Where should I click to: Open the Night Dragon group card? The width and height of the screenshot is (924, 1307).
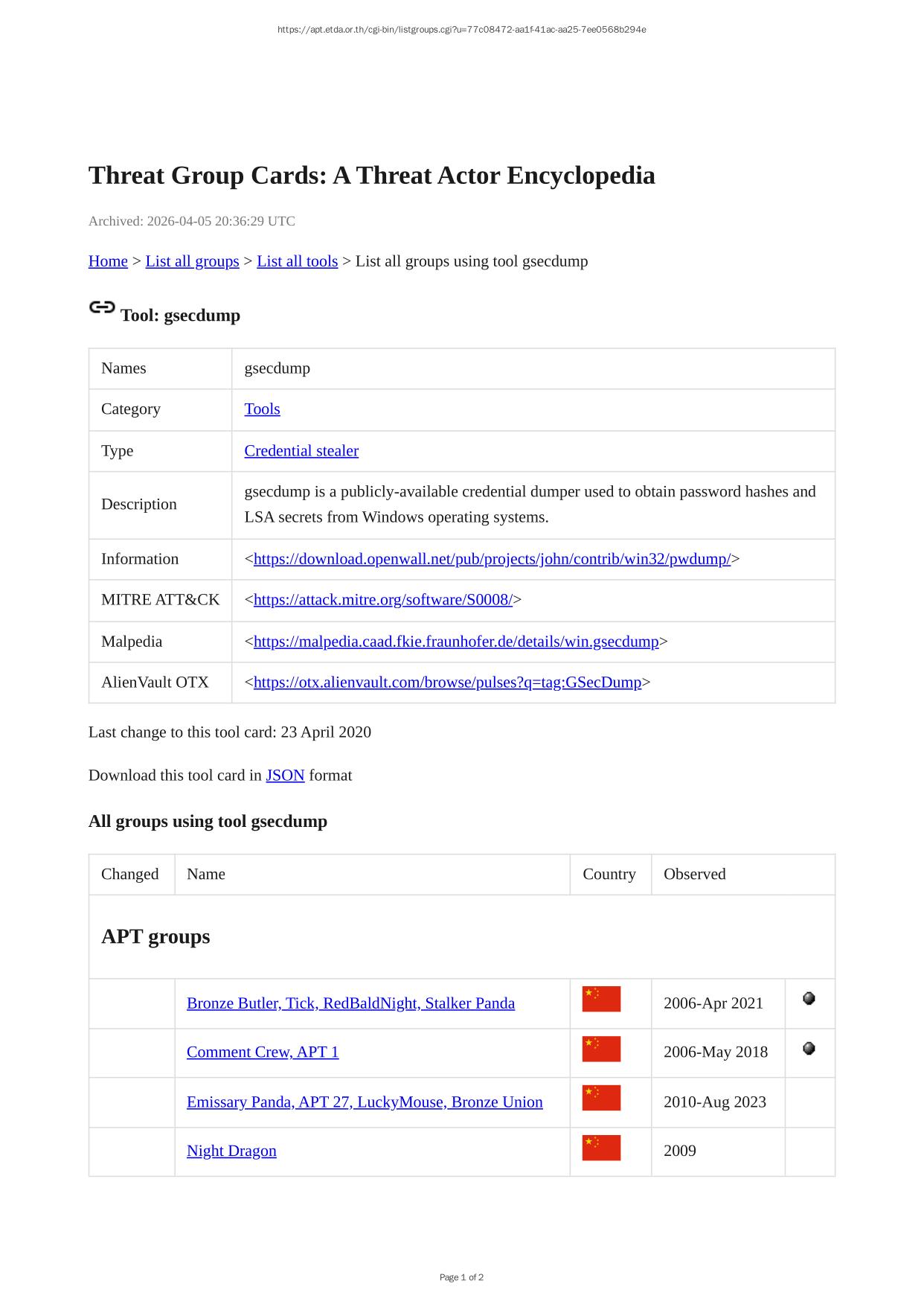coord(231,1151)
